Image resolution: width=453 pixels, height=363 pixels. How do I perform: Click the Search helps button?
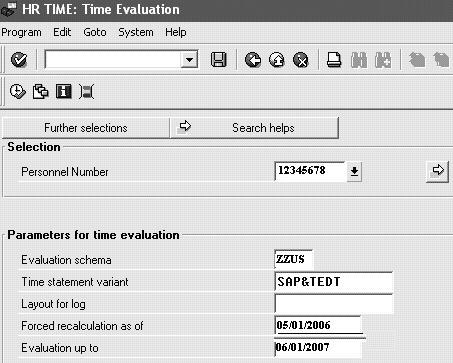tap(255, 128)
